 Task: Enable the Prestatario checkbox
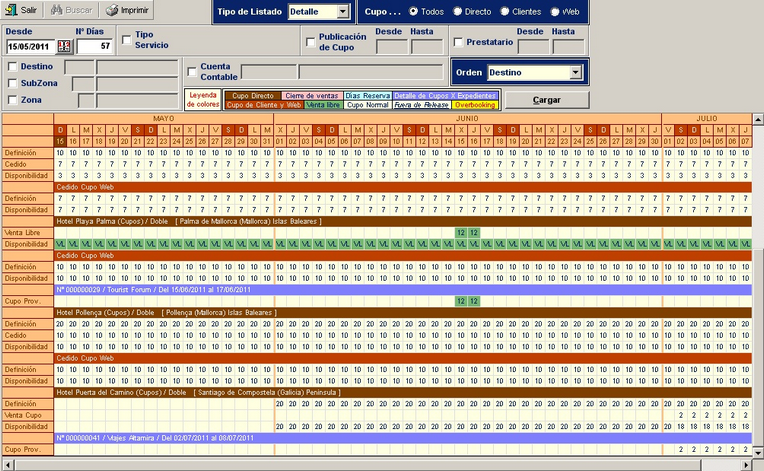point(458,42)
